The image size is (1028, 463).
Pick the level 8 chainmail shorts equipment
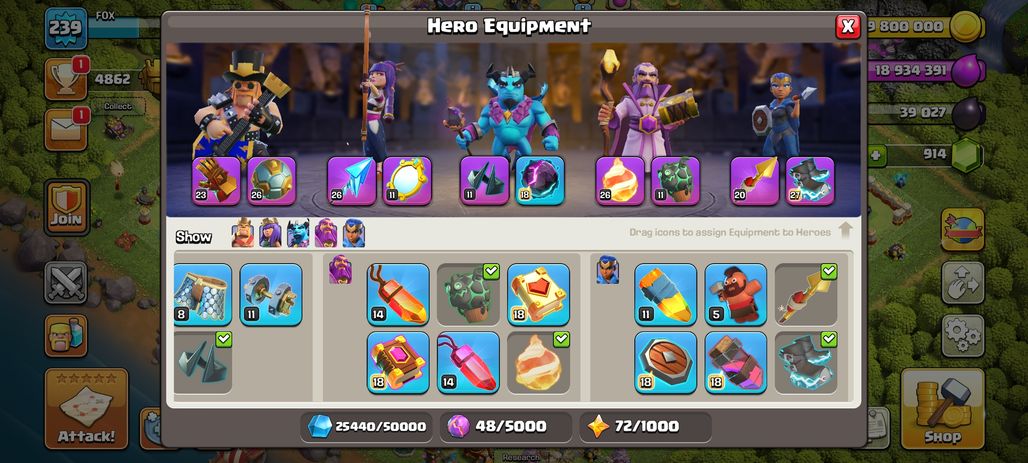coord(202,294)
